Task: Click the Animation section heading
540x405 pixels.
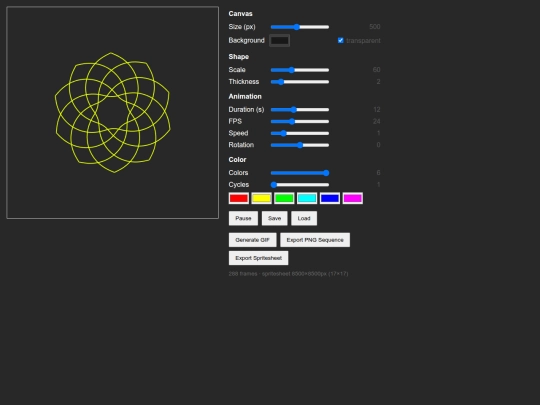Action: click(245, 96)
